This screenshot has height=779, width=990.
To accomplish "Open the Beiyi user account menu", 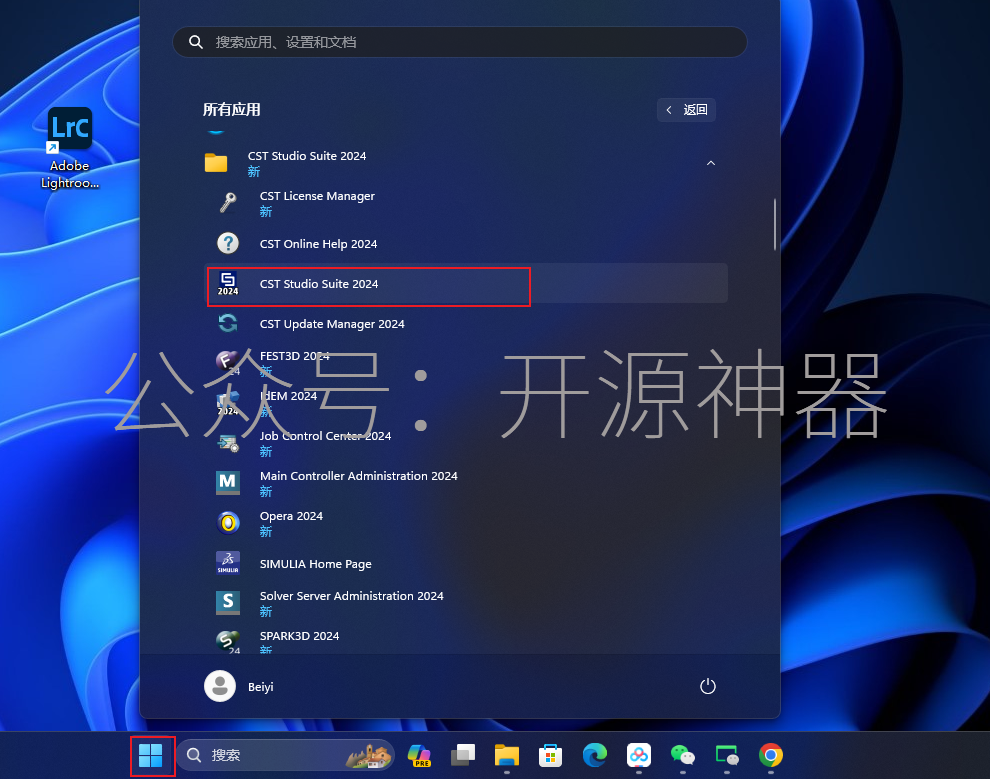I will [239, 686].
